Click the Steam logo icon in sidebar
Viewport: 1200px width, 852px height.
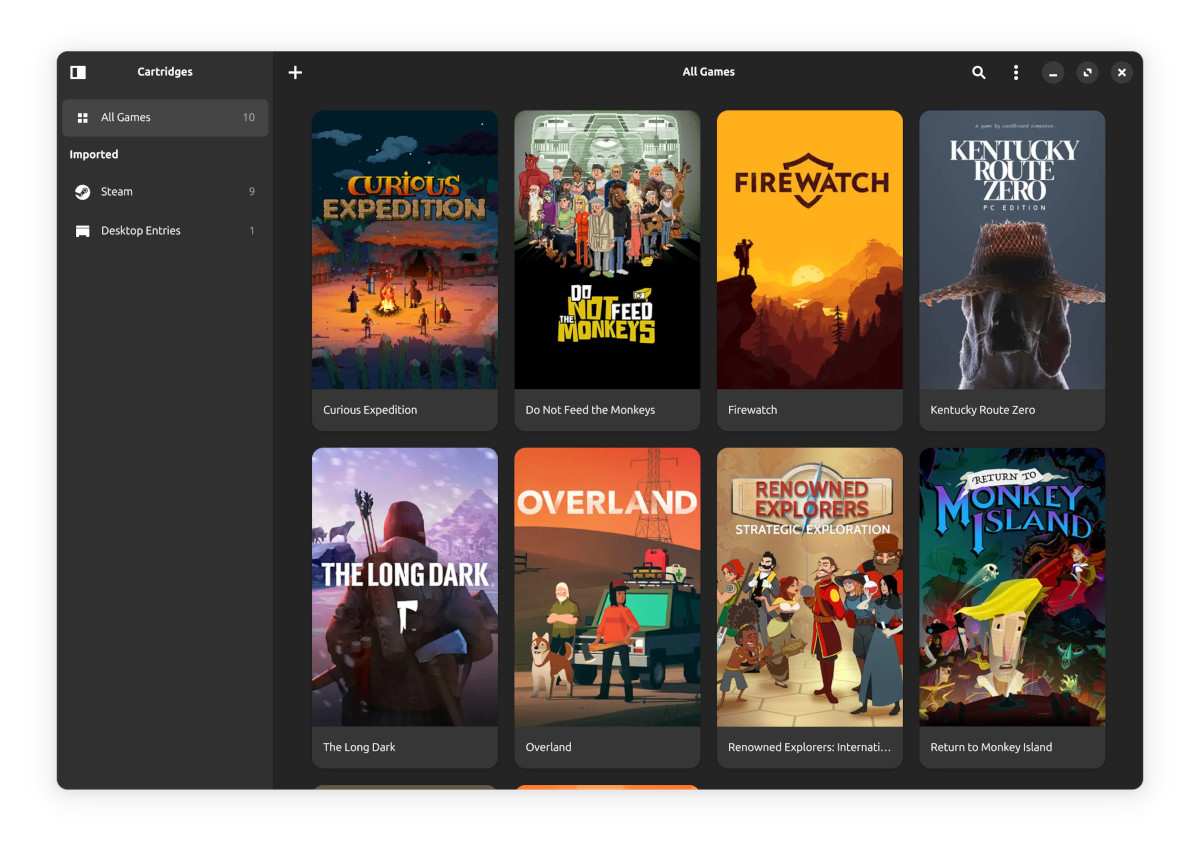tap(83, 192)
